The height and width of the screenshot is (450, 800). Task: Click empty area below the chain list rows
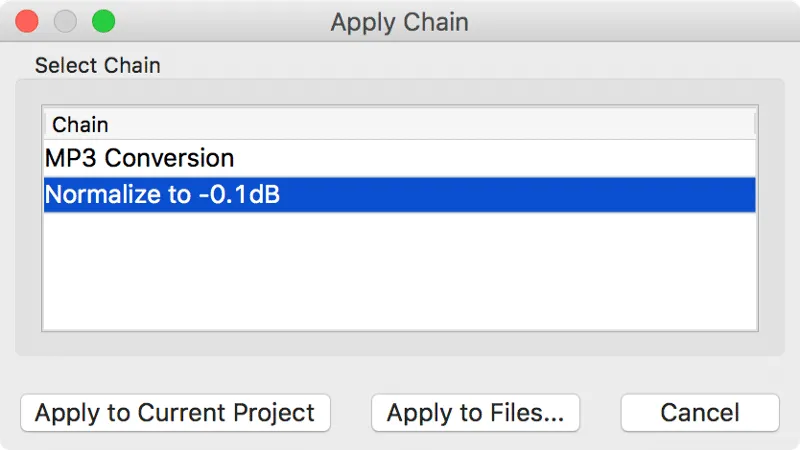[400, 272]
